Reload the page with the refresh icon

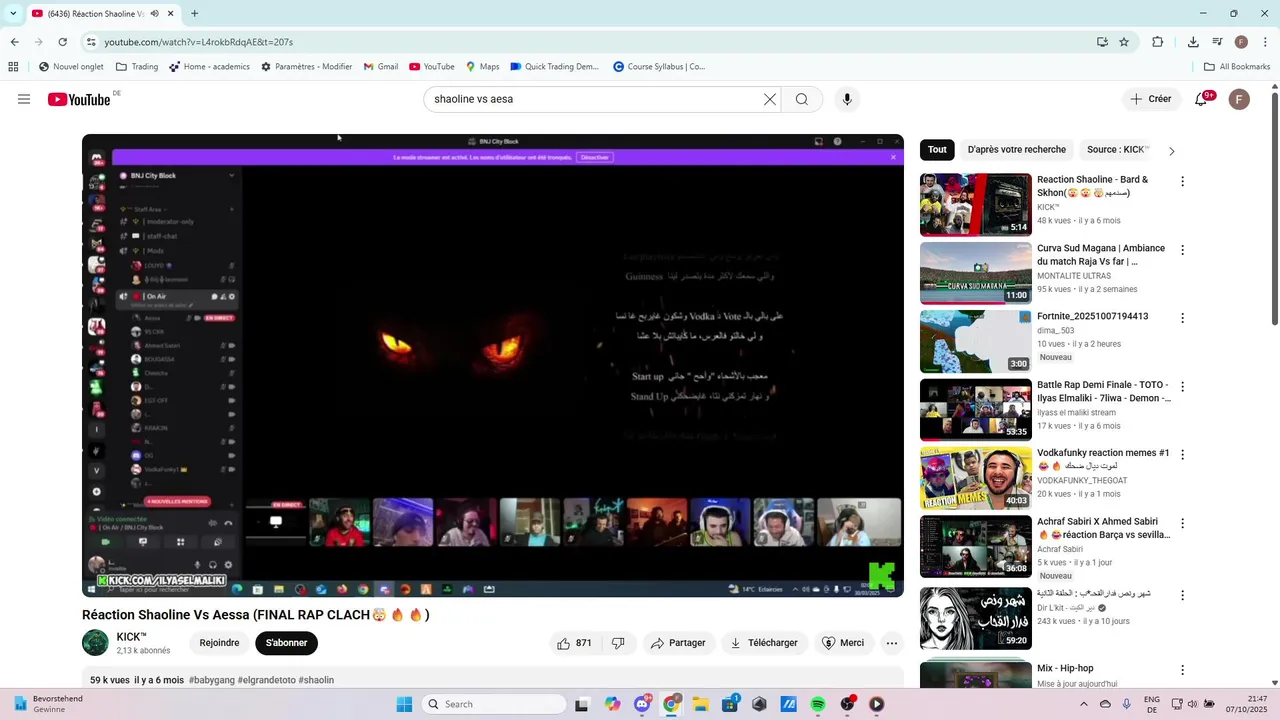pos(62,42)
